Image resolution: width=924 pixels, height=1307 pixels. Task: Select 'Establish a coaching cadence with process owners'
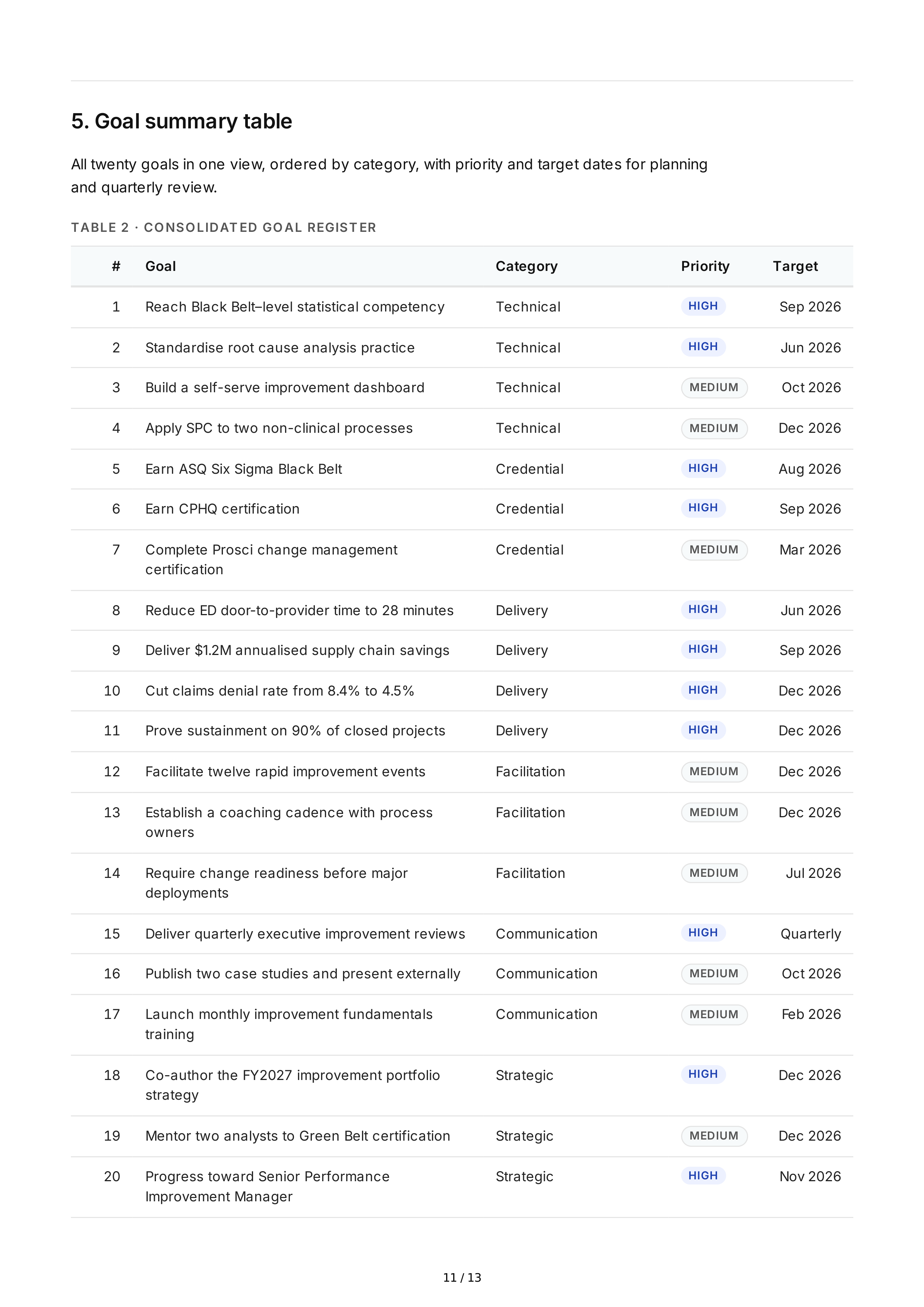click(x=289, y=822)
